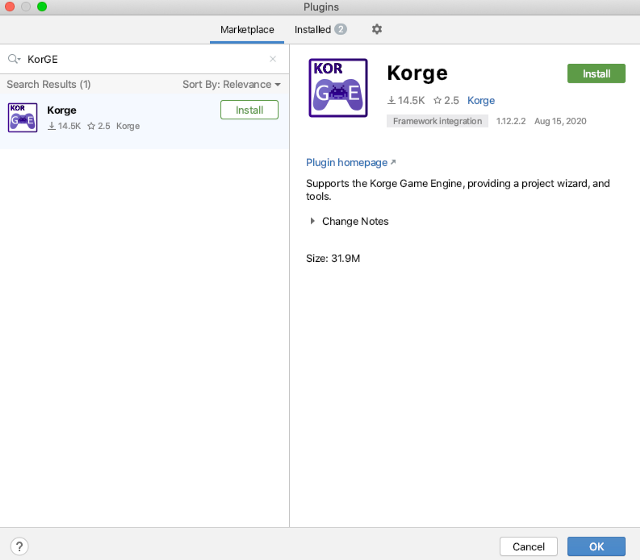Click the Framework integration tag
Viewport: 640px width, 560px height.
437,121
